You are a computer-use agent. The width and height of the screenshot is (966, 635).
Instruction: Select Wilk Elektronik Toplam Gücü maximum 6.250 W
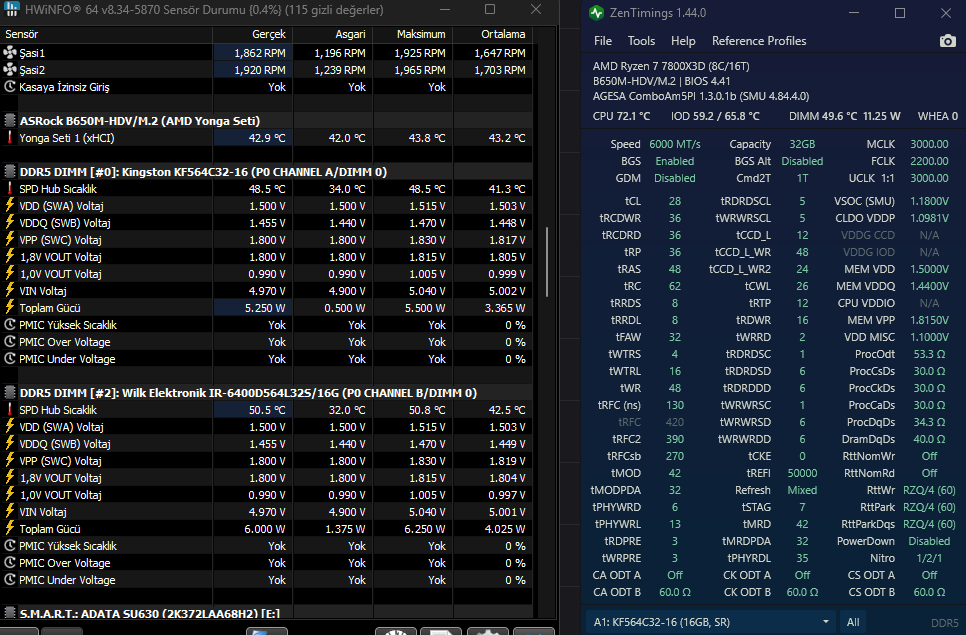425,528
